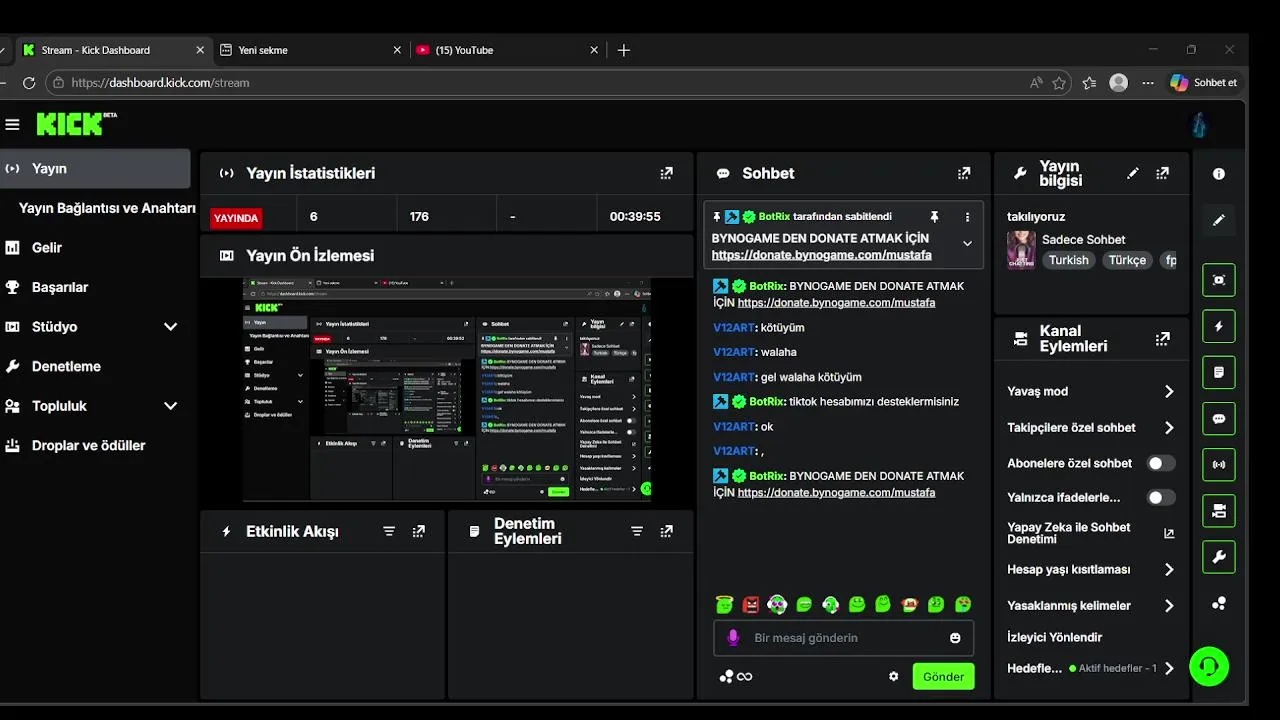
Task: Switch to the Yeni sekme browser tab
Action: [x=310, y=50]
